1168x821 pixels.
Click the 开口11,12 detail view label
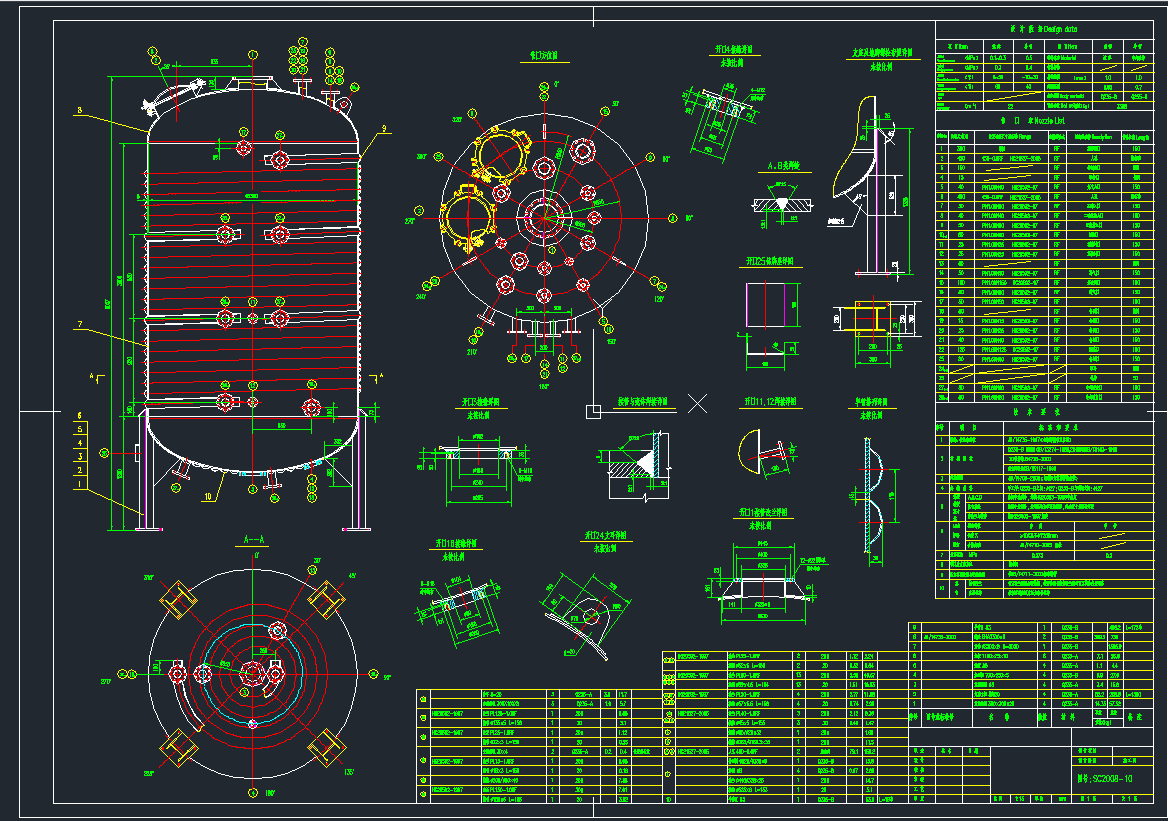tap(771, 402)
